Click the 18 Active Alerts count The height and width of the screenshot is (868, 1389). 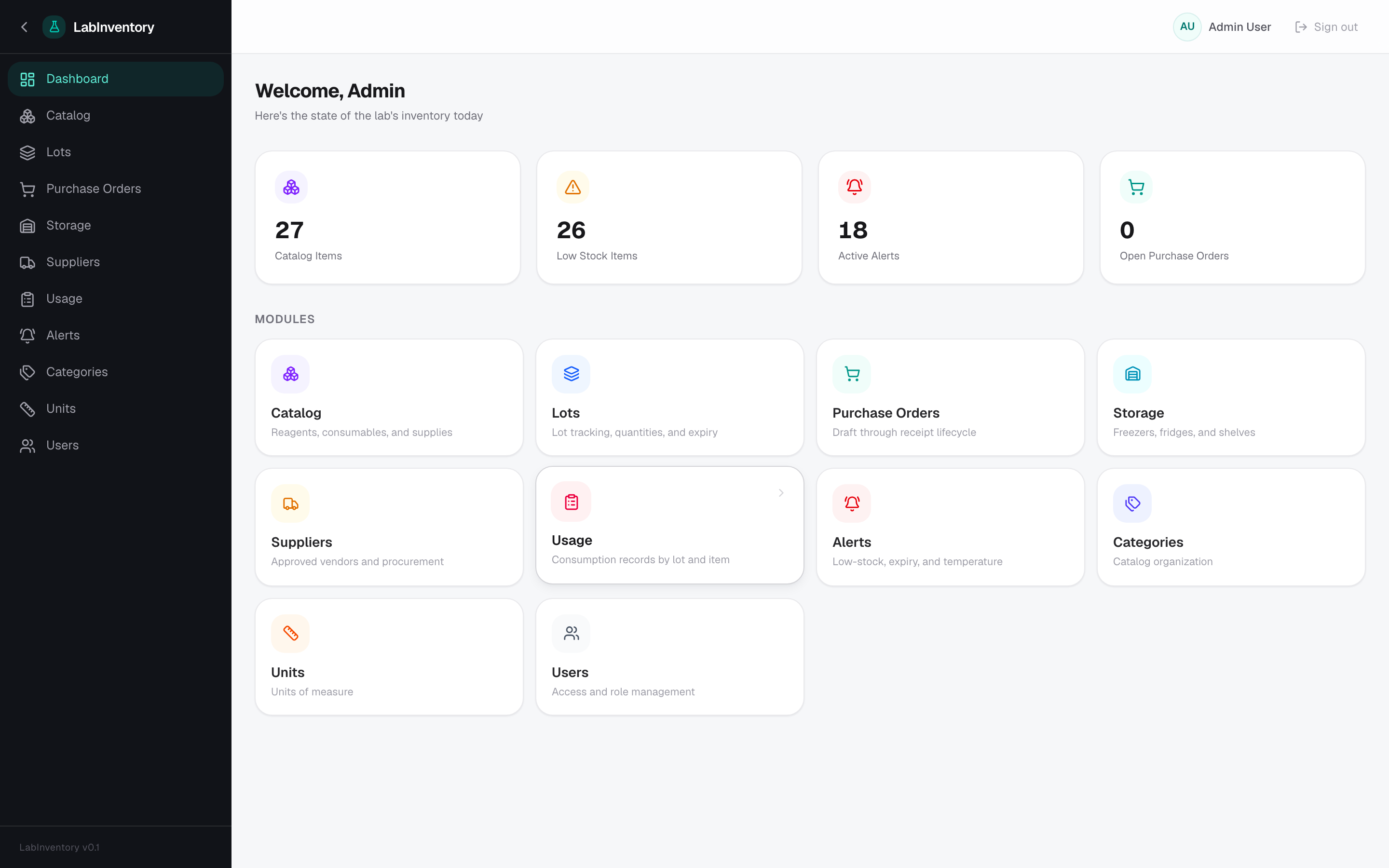853,231
